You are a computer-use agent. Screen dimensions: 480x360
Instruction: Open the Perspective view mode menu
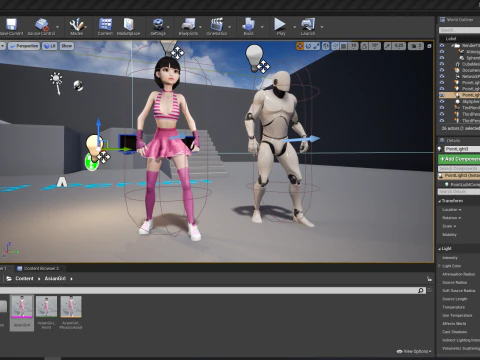[x=24, y=46]
